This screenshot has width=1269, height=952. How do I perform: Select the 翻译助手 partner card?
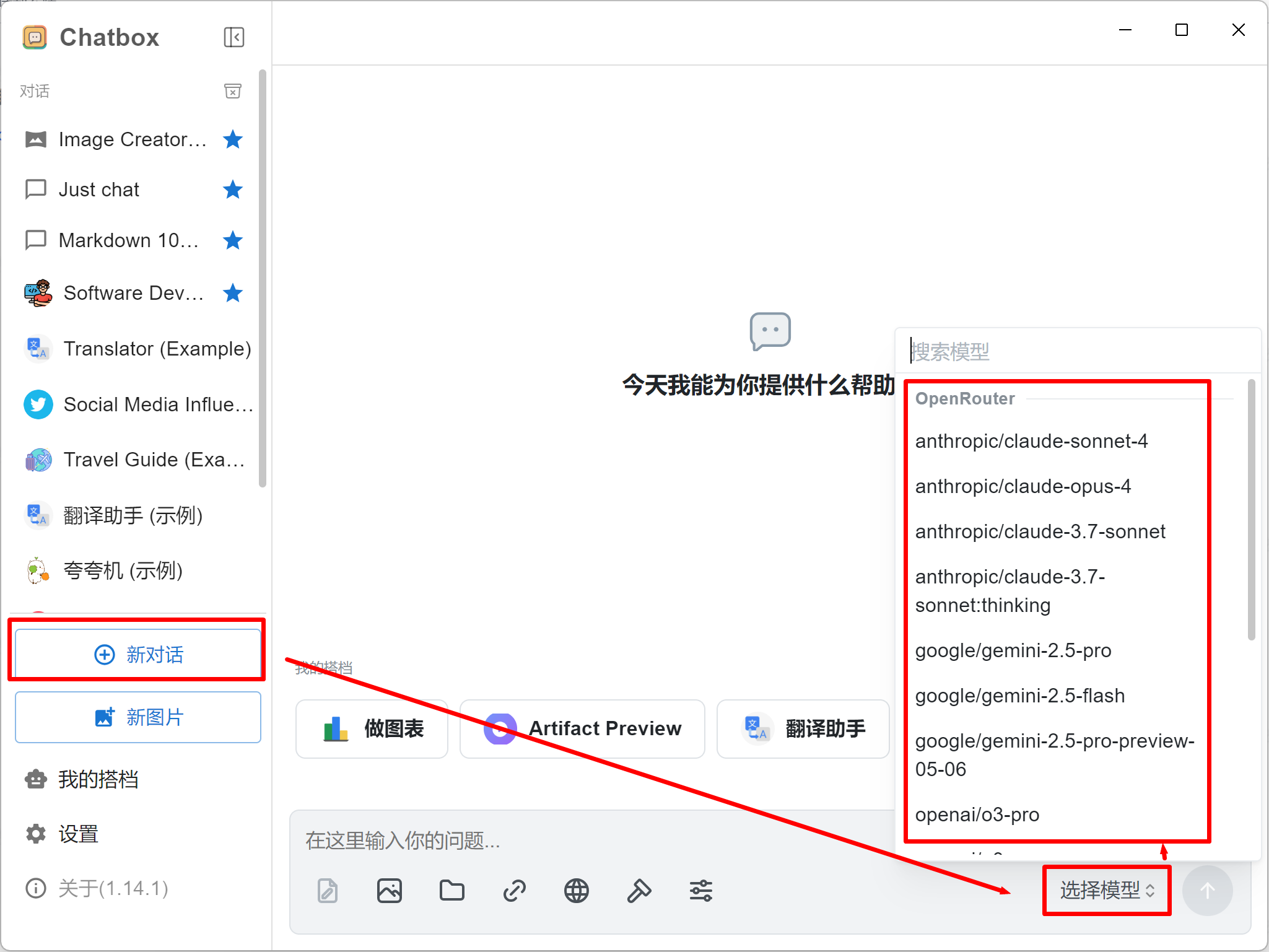pos(803,728)
